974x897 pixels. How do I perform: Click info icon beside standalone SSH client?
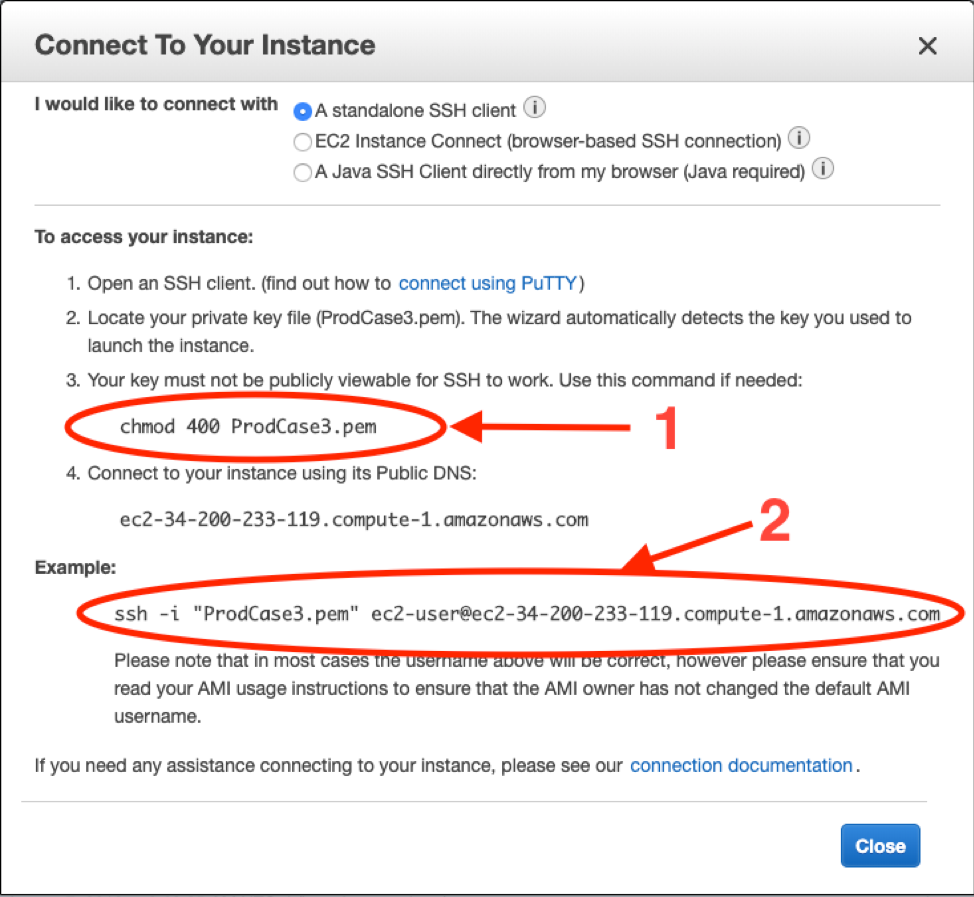[535, 108]
